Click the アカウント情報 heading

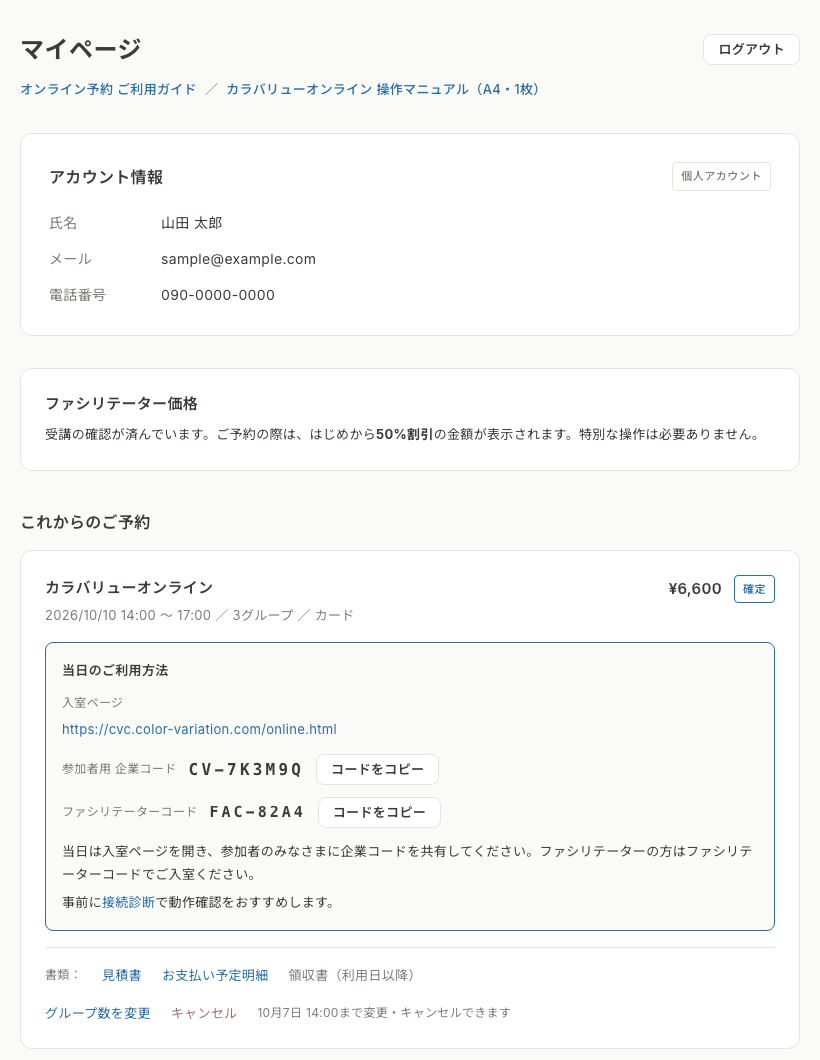106,177
